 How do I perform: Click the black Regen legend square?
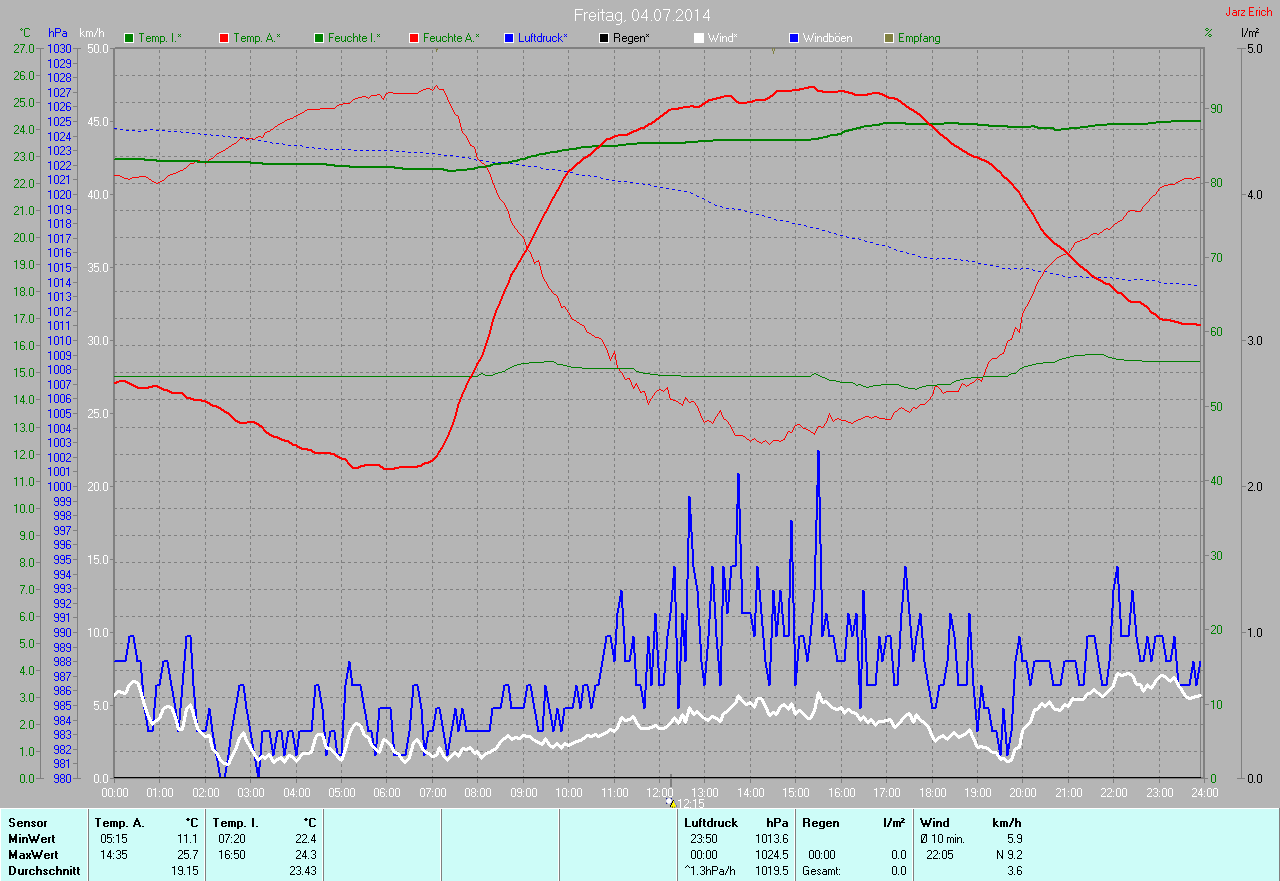(604, 38)
